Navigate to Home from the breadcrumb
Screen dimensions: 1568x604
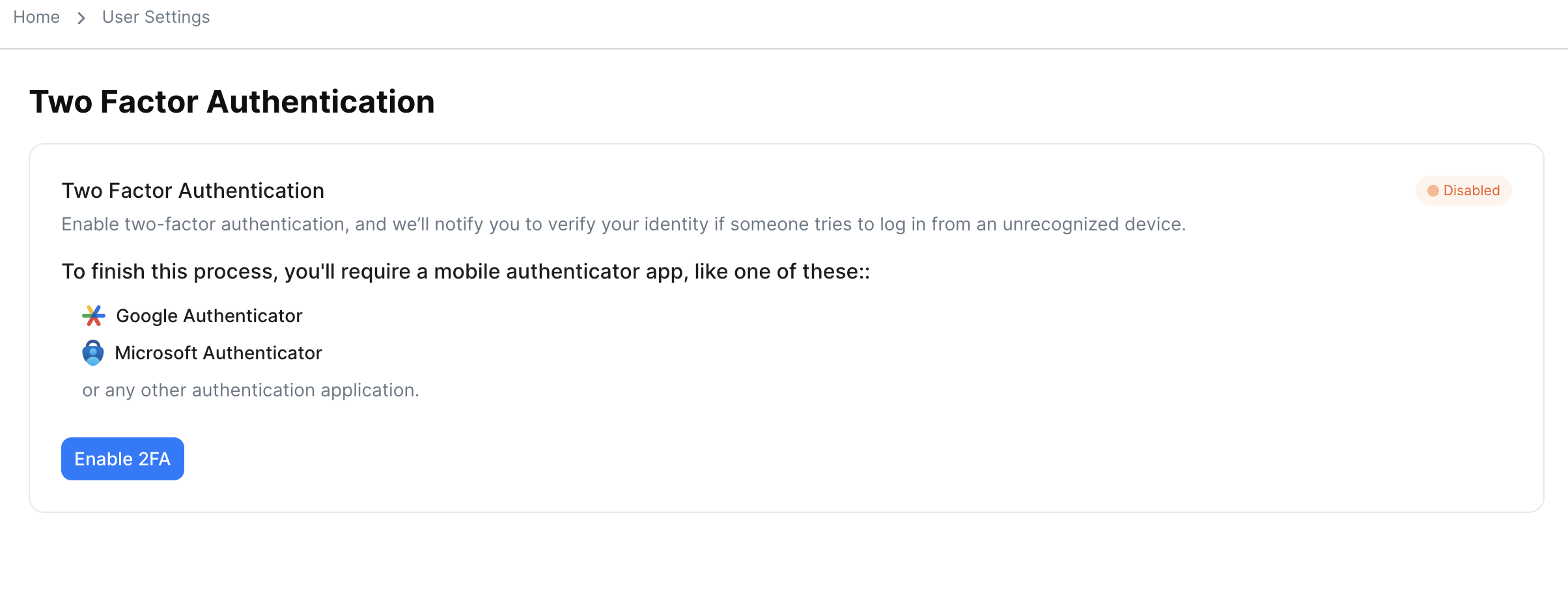coord(36,17)
